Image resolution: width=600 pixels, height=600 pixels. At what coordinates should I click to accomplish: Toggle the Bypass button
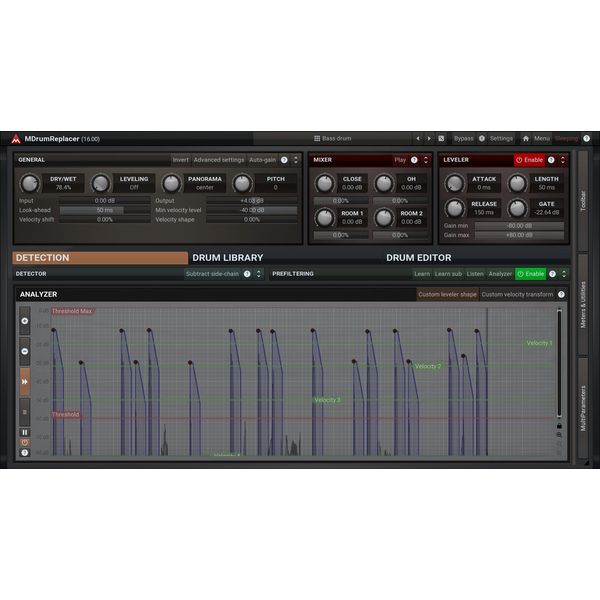click(x=463, y=139)
